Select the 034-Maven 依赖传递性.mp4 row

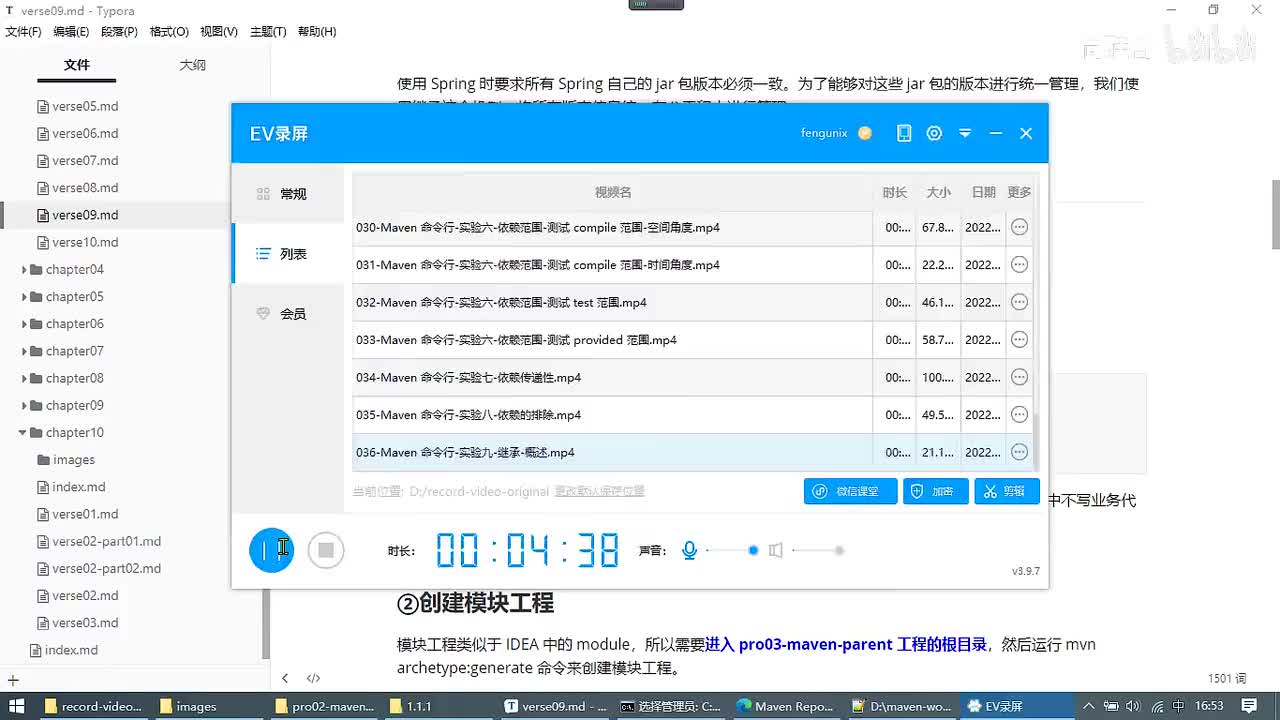[694, 377]
